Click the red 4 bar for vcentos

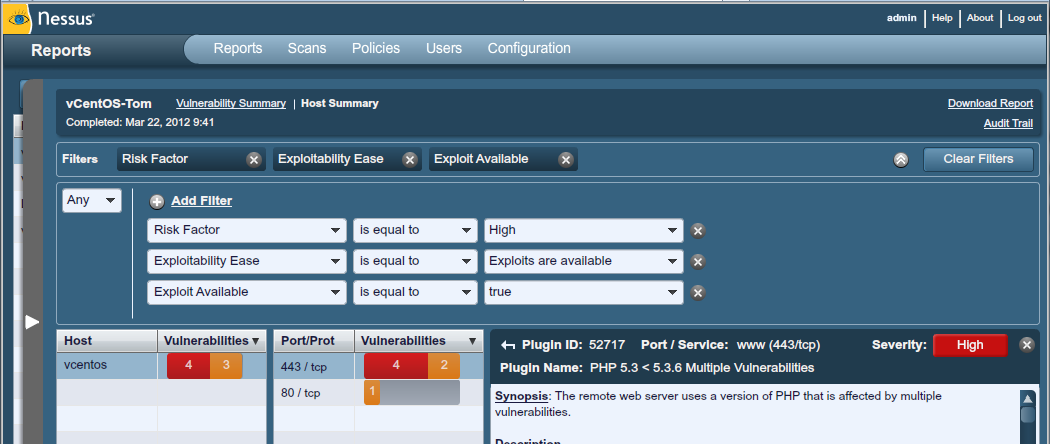pyautogui.click(x=188, y=366)
